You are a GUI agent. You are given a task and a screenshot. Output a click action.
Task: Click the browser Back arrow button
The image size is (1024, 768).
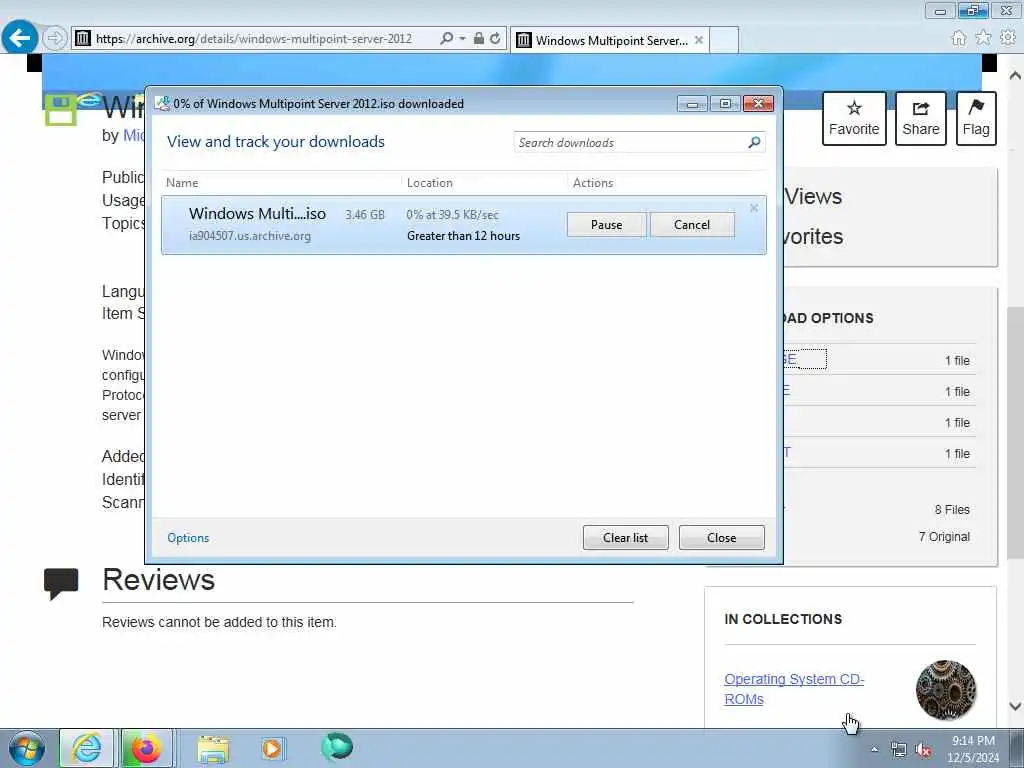click(19, 37)
